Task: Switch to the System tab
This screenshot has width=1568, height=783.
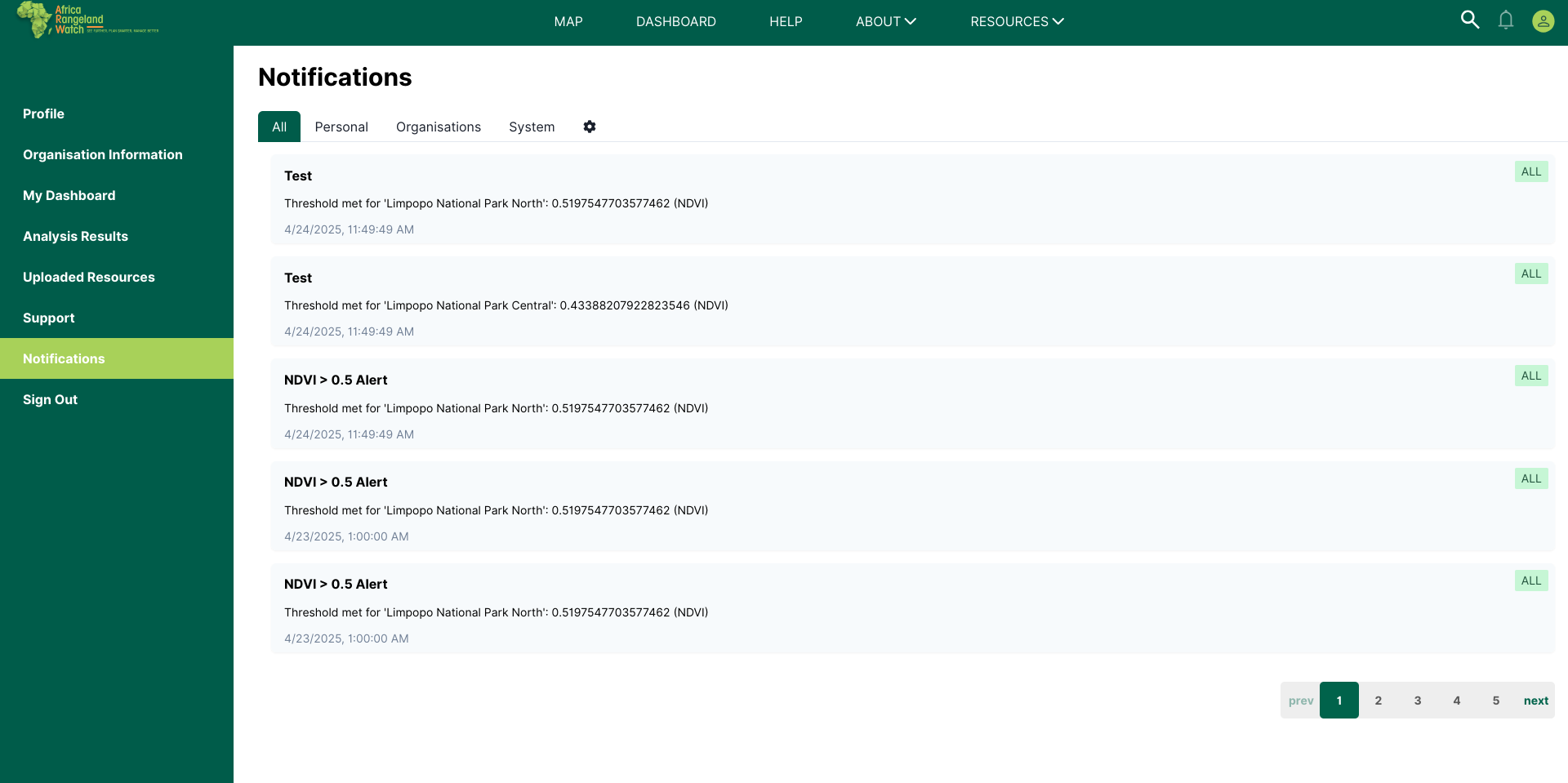Action: coord(532,127)
